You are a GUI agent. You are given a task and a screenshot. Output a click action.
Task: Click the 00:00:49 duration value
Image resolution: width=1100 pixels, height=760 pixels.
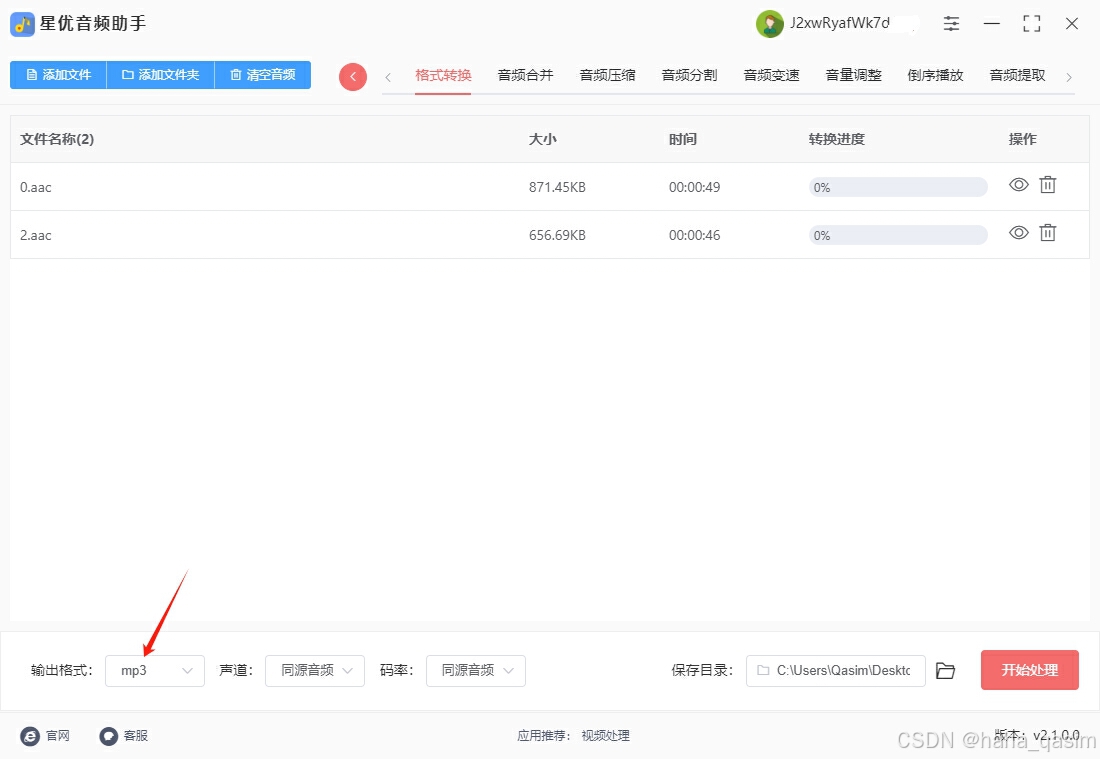pyautogui.click(x=695, y=187)
